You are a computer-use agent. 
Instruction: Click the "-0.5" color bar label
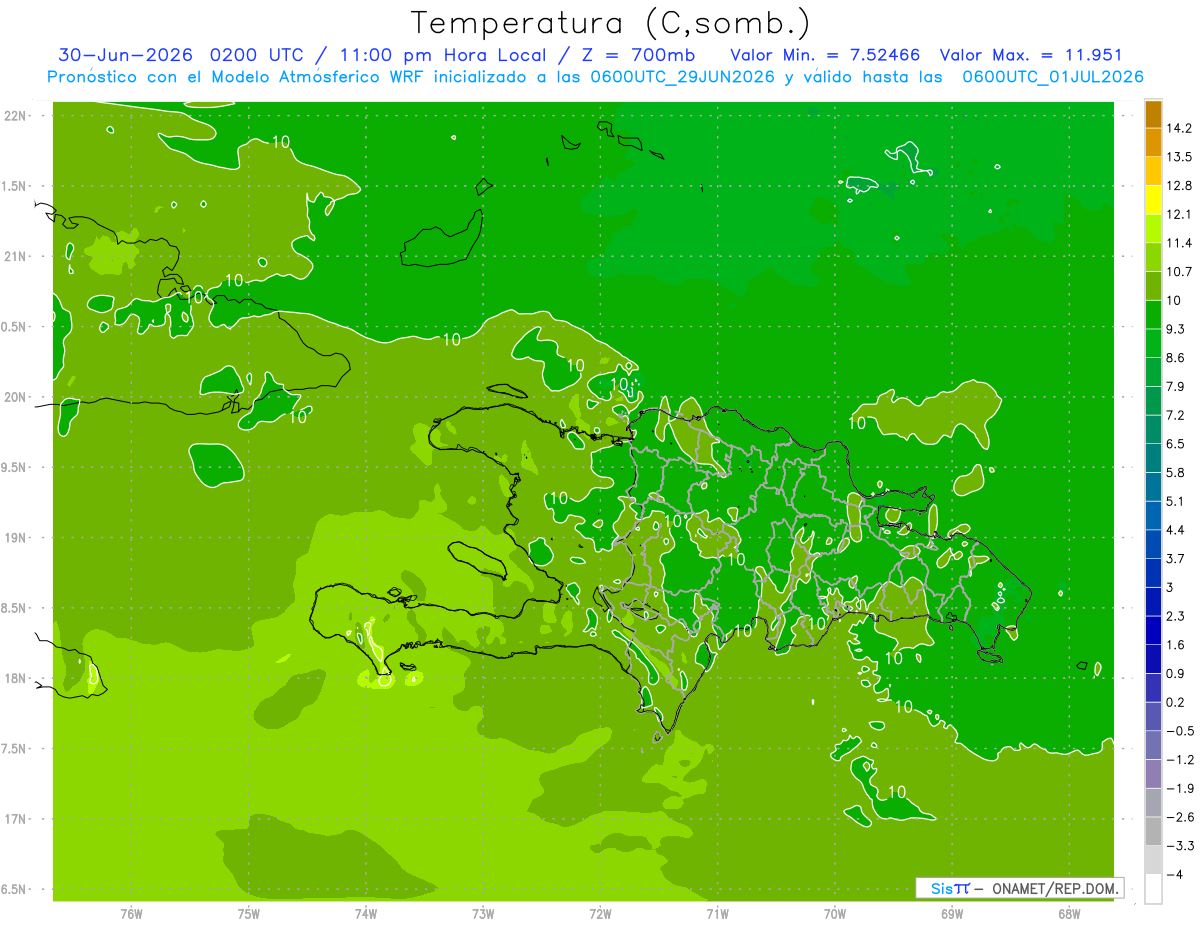(x=1180, y=731)
